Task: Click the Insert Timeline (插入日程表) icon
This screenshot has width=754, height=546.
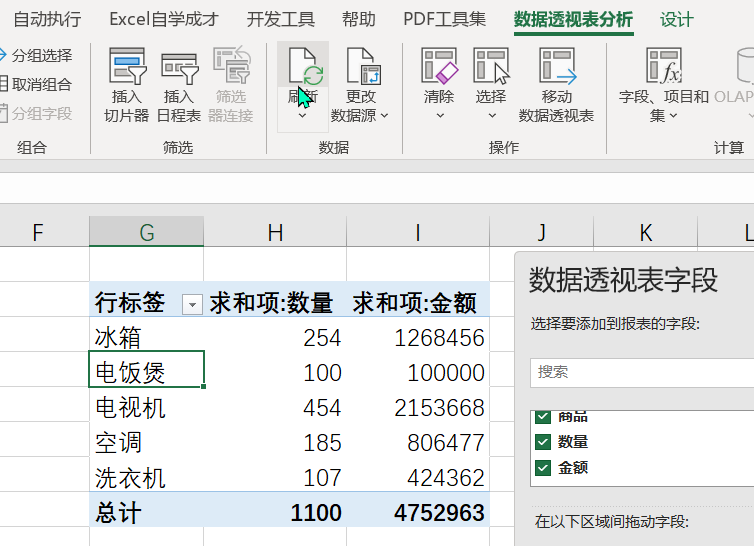Action: click(179, 68)
